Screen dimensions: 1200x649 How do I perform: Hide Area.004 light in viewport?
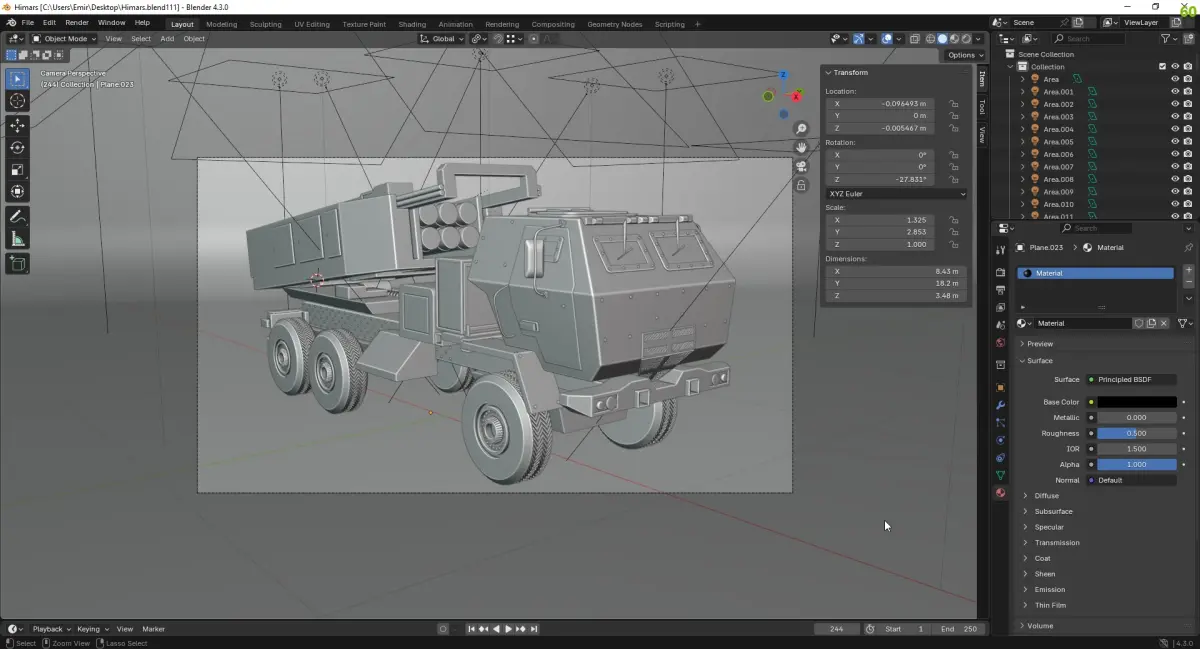pos(1175,129)
